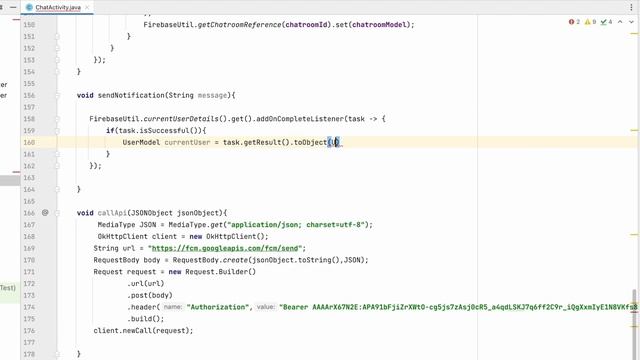Collapse the callApi method at line 166
Viewport: 640px width, 360px height.
pyautogui.click(x=57, y=213)
